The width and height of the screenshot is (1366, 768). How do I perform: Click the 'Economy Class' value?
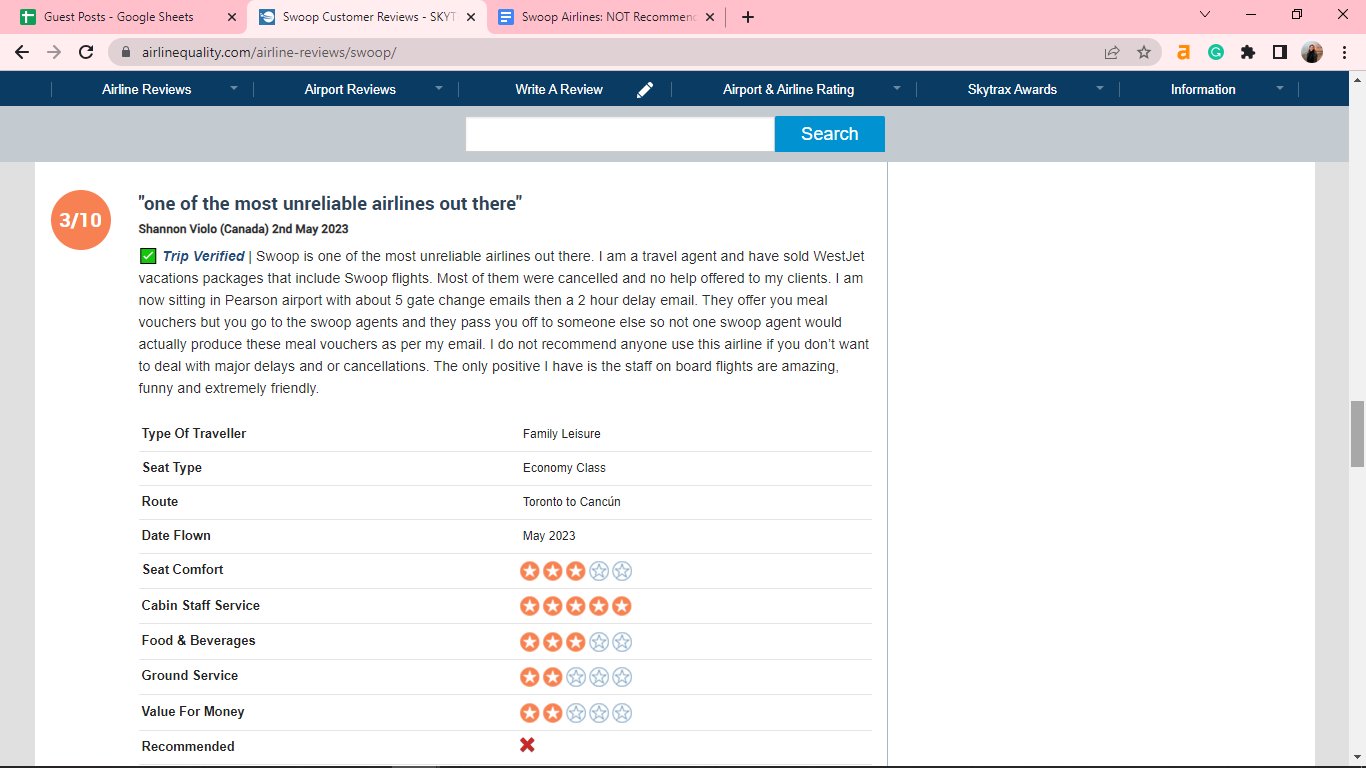coord(564,468)
